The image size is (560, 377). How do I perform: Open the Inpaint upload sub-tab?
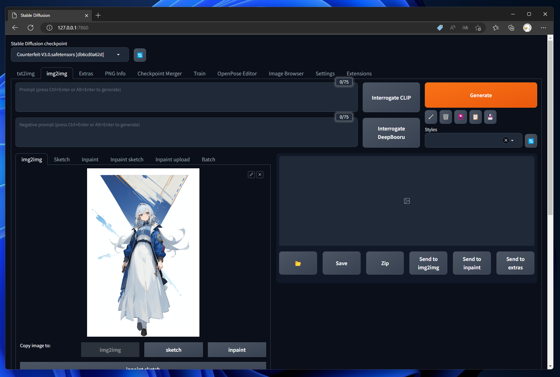pyautogui.click(x=172, y=160)
